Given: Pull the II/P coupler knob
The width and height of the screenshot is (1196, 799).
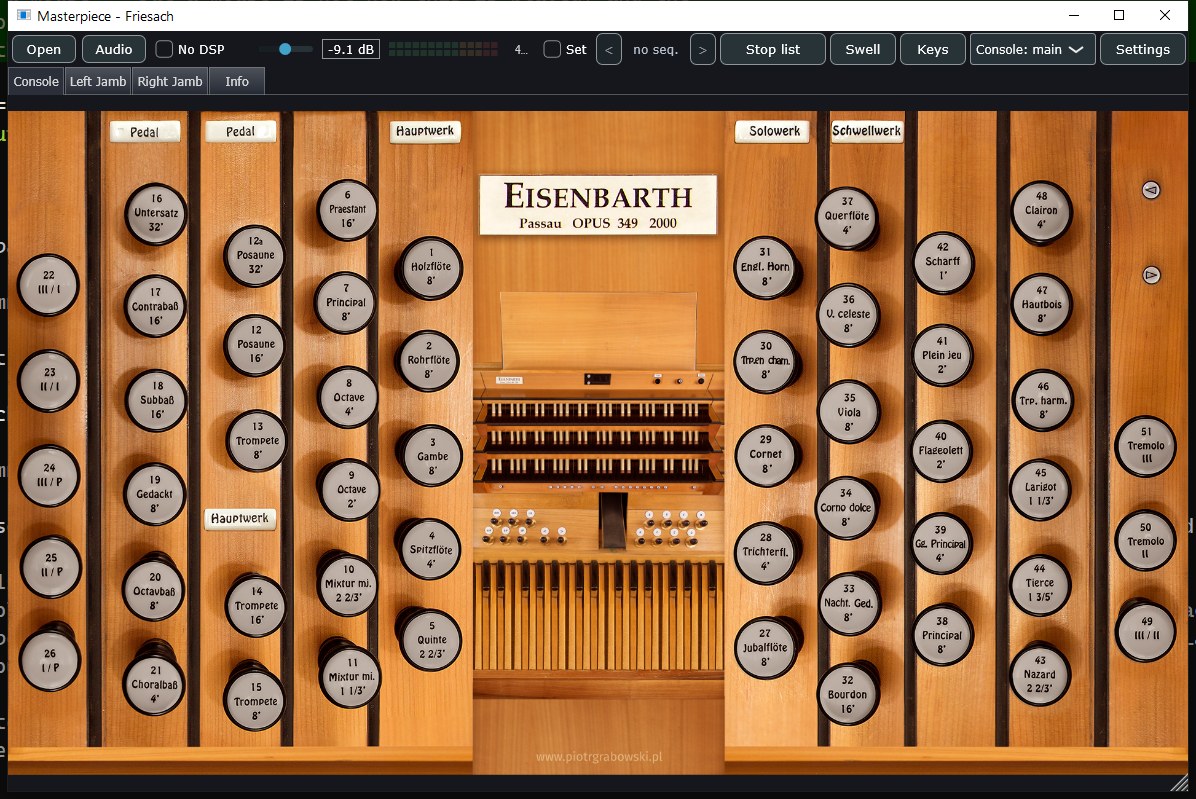Looking at the screenshot, I should (x=50, y=566).
